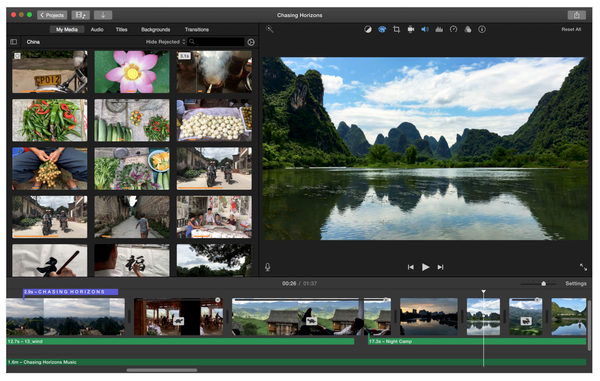Open Color Balance adjustments

[368, 29]
